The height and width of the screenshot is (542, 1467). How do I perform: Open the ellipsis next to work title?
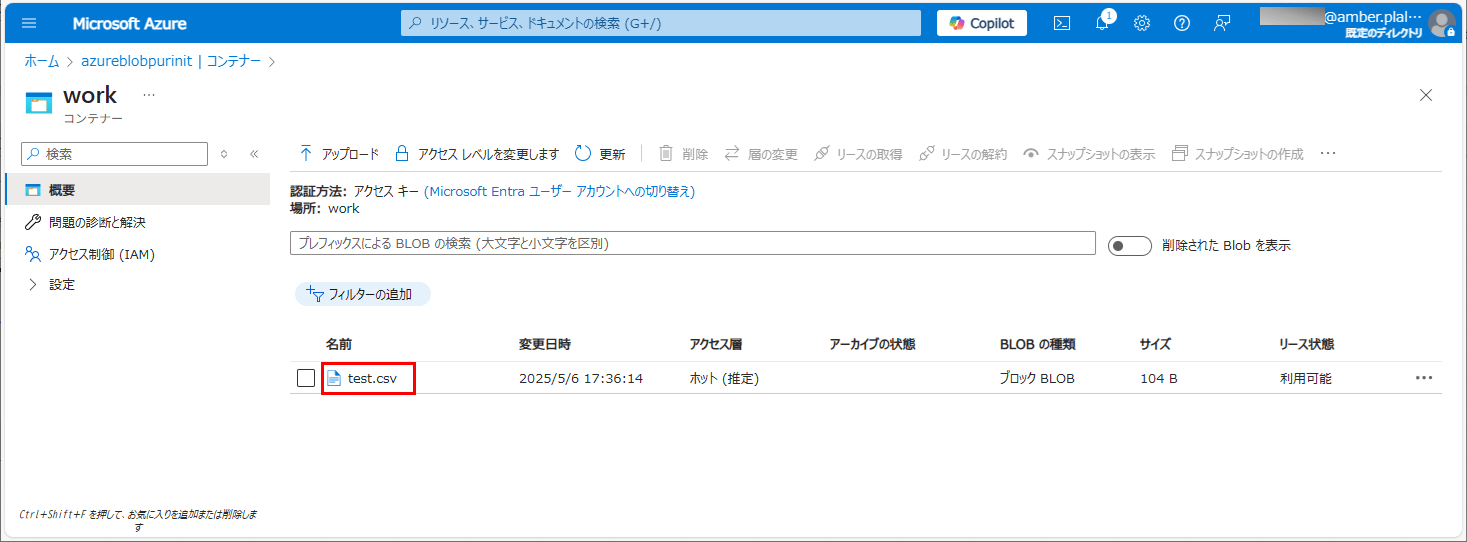click(x=149, y=95)
